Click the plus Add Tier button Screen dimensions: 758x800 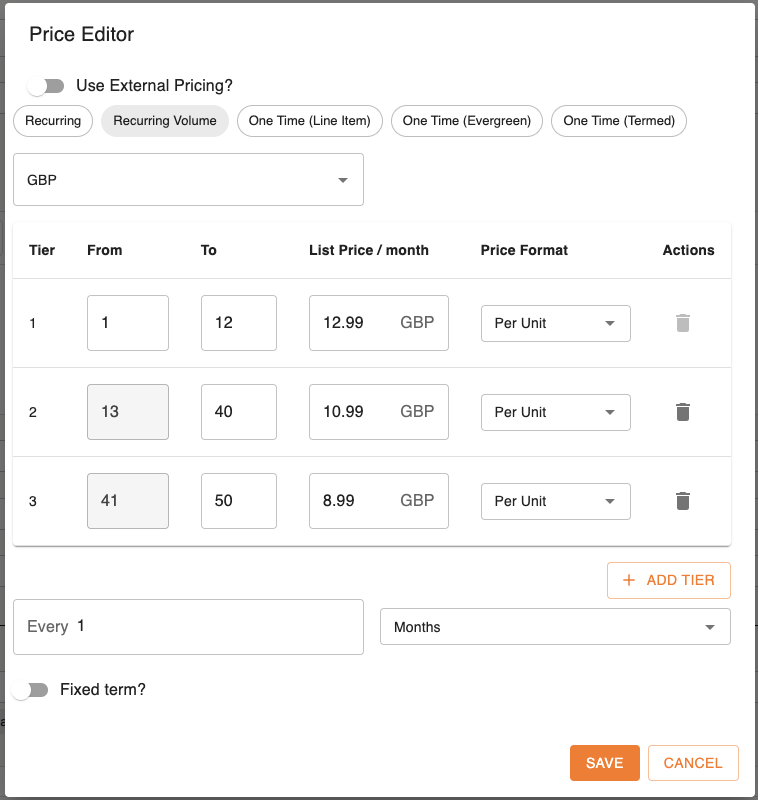(668, 580)
